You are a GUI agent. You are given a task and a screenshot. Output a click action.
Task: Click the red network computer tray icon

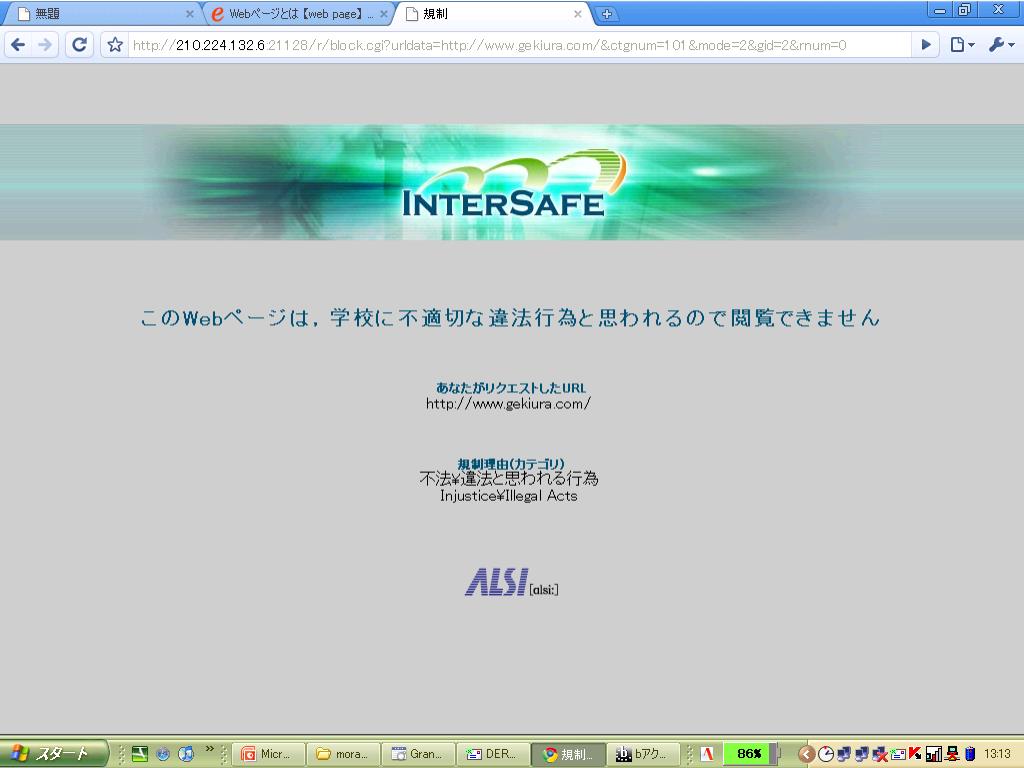point(952,754)
